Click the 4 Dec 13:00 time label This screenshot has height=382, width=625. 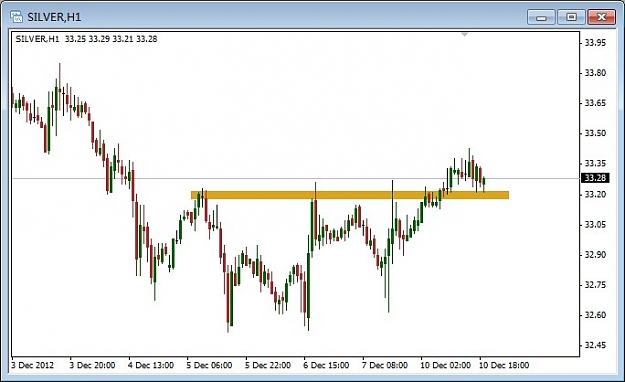151,365
